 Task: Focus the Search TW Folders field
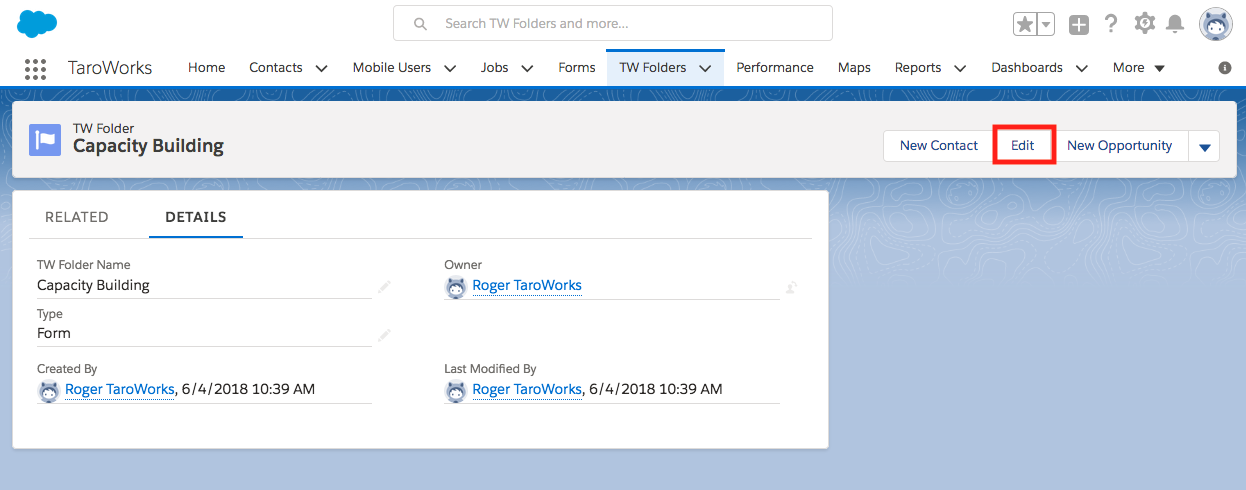click(613, 23)
